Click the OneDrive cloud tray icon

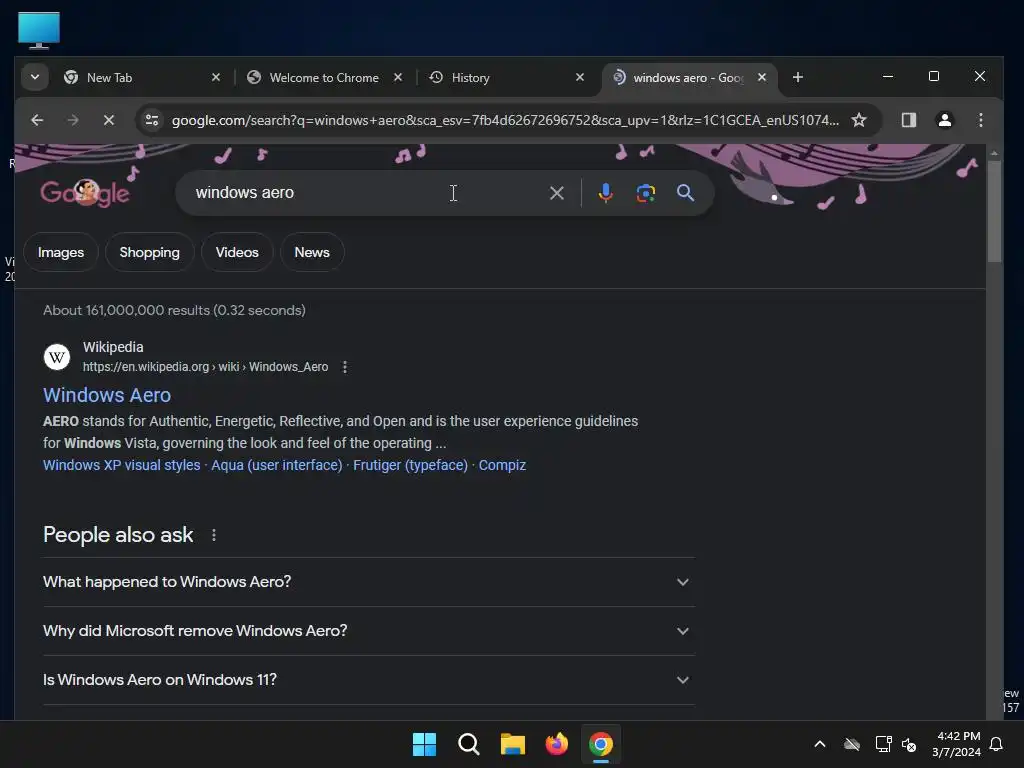coord(852,744)
